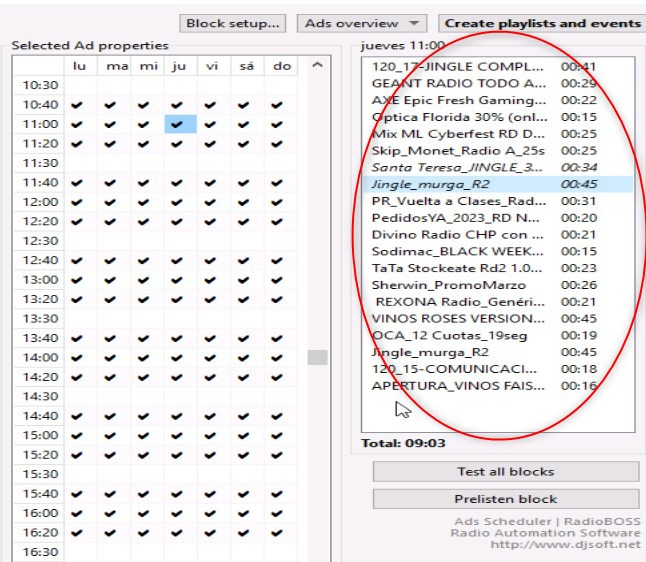Select the TaTa Stockeate Rd2 ad
This screenshot has height=562, width=646.
point(498,268)
